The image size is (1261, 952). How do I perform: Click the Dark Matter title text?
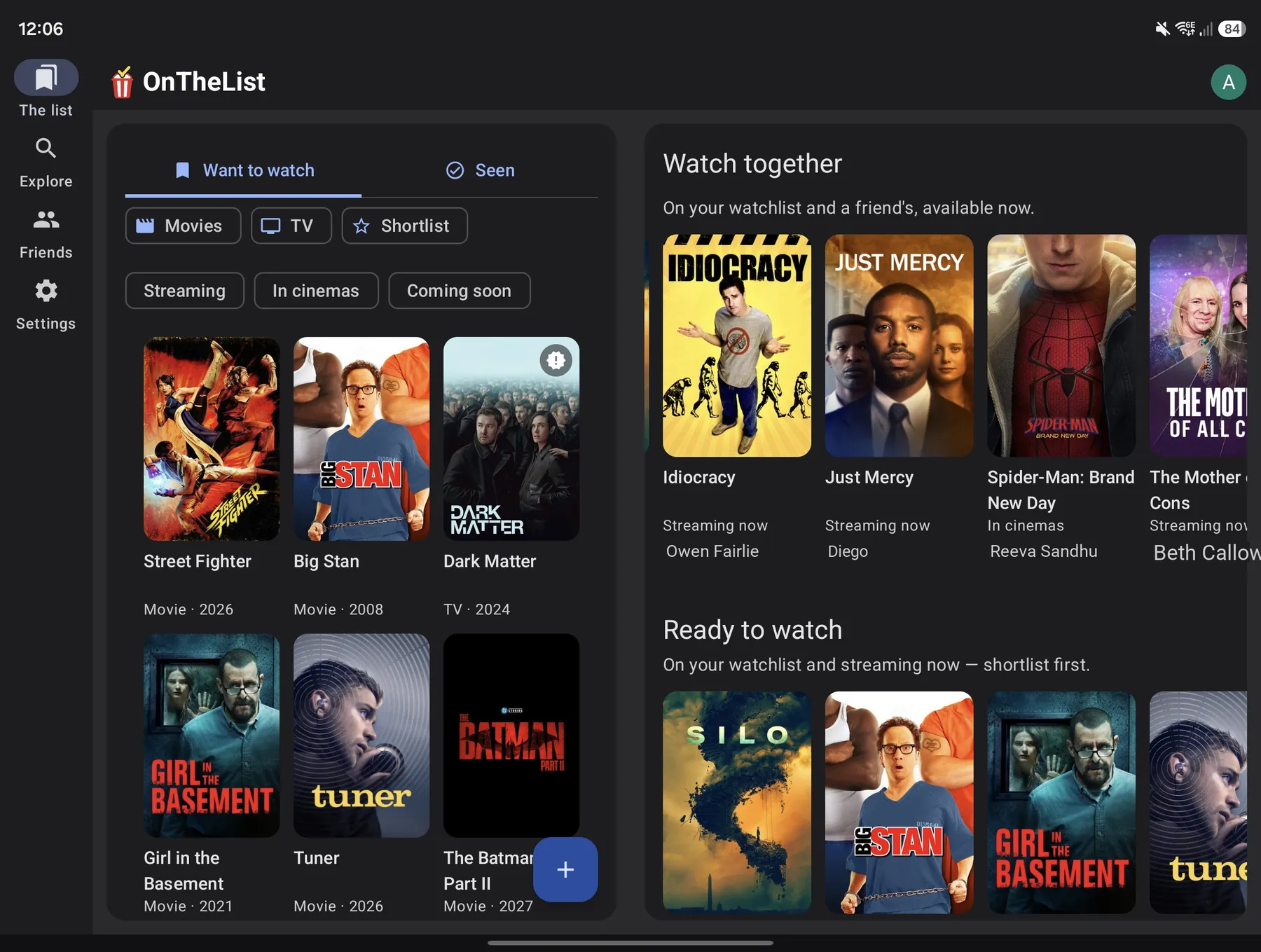(x=489, y=561)
